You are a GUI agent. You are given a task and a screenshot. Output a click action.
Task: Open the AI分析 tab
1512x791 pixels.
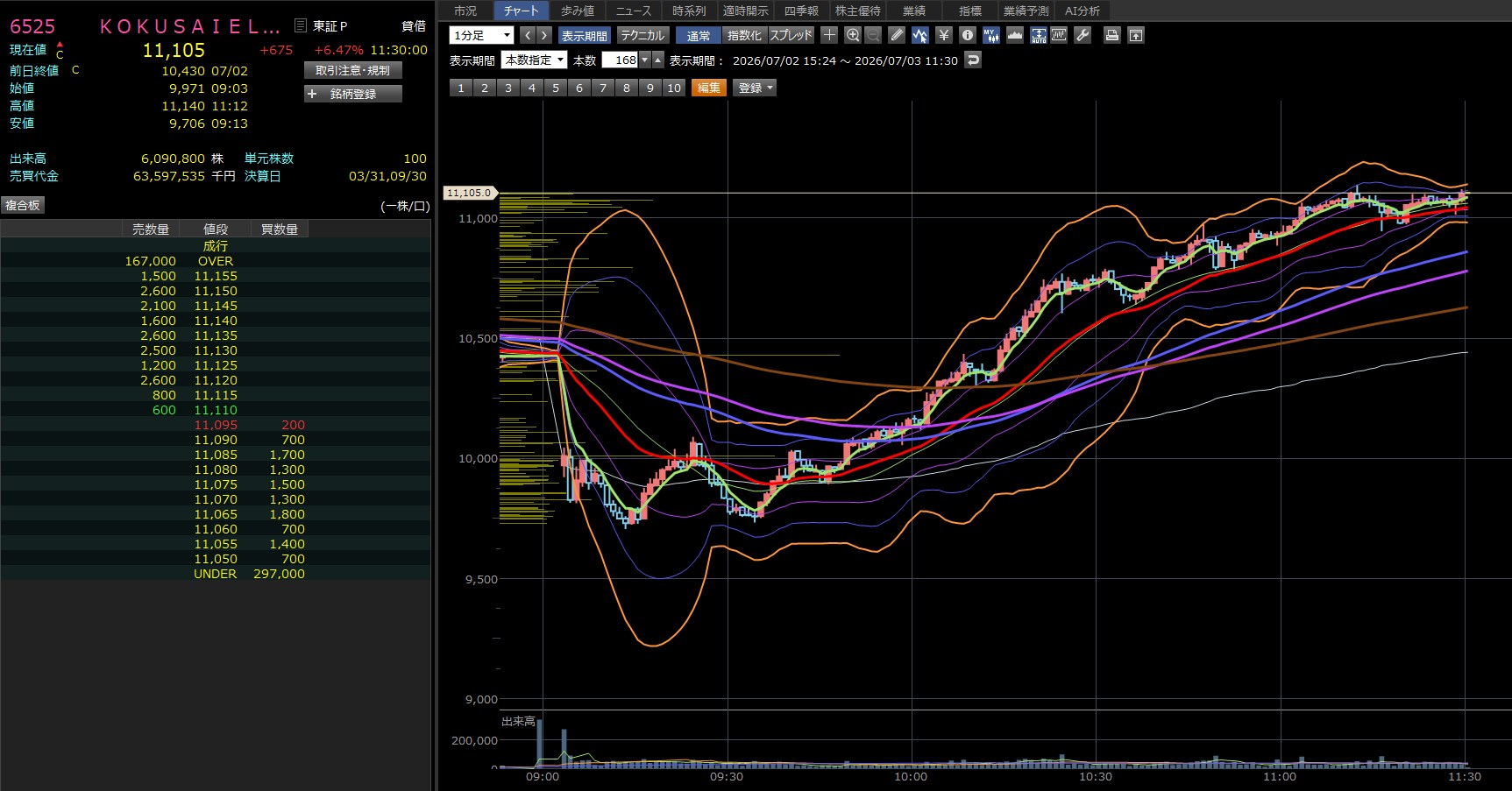1083,11
